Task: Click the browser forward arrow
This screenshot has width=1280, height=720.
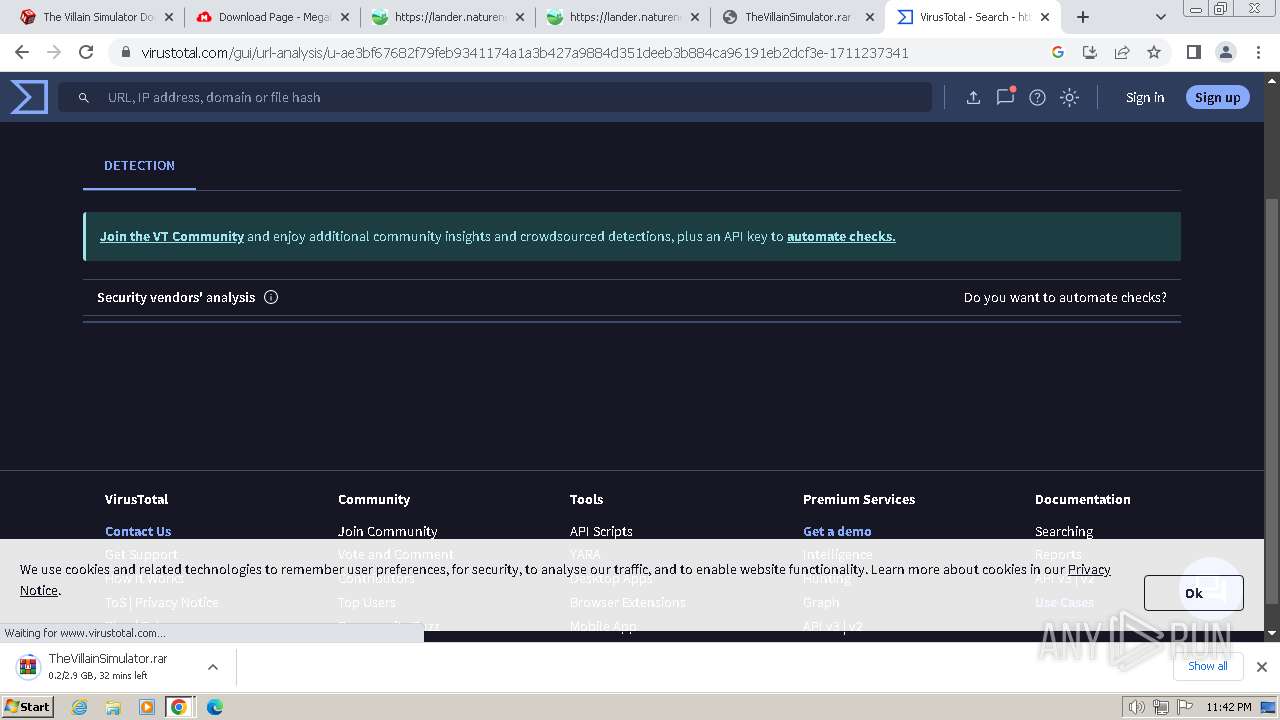Action: coord(54,52)
